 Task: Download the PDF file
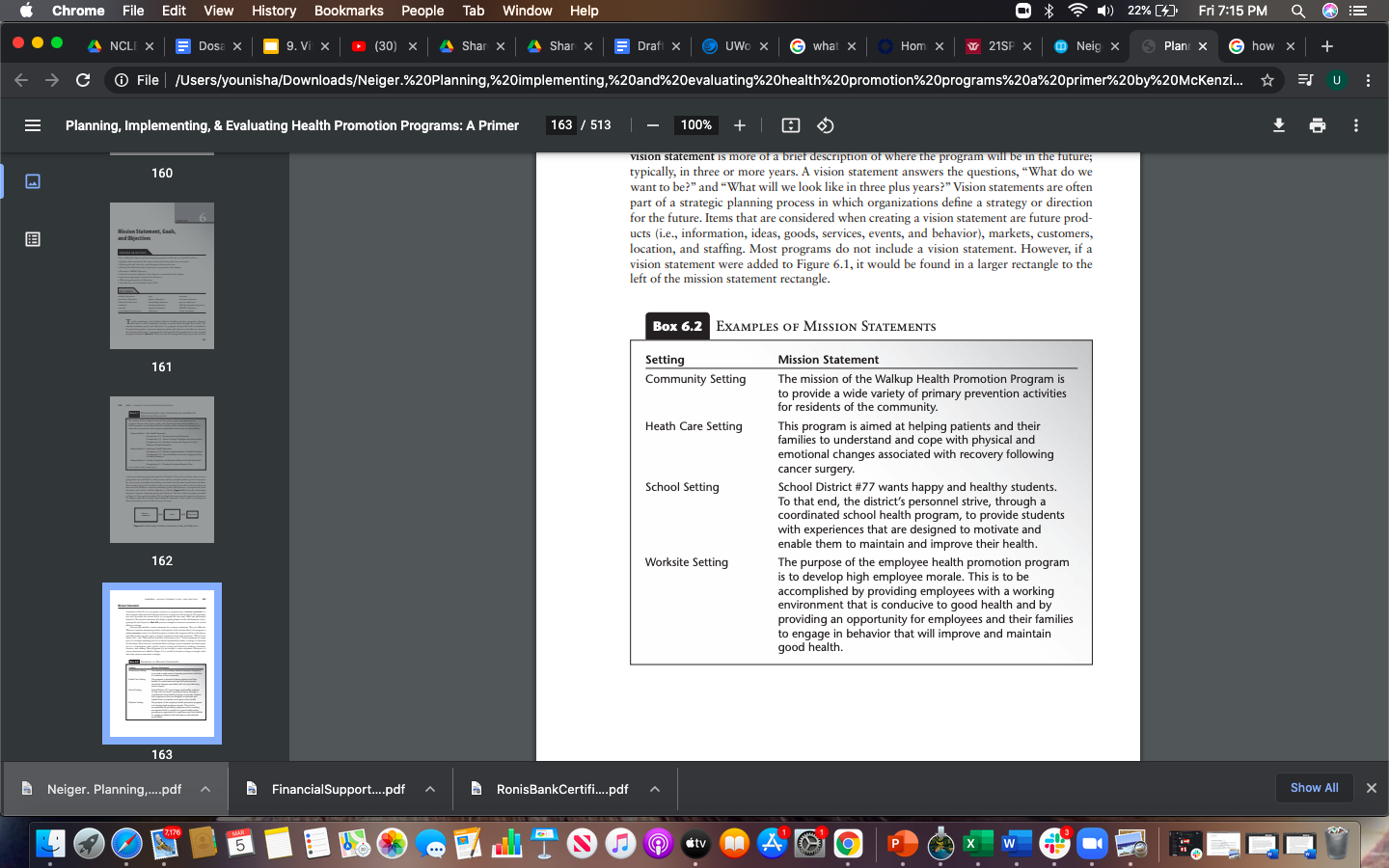point(1279,125)
